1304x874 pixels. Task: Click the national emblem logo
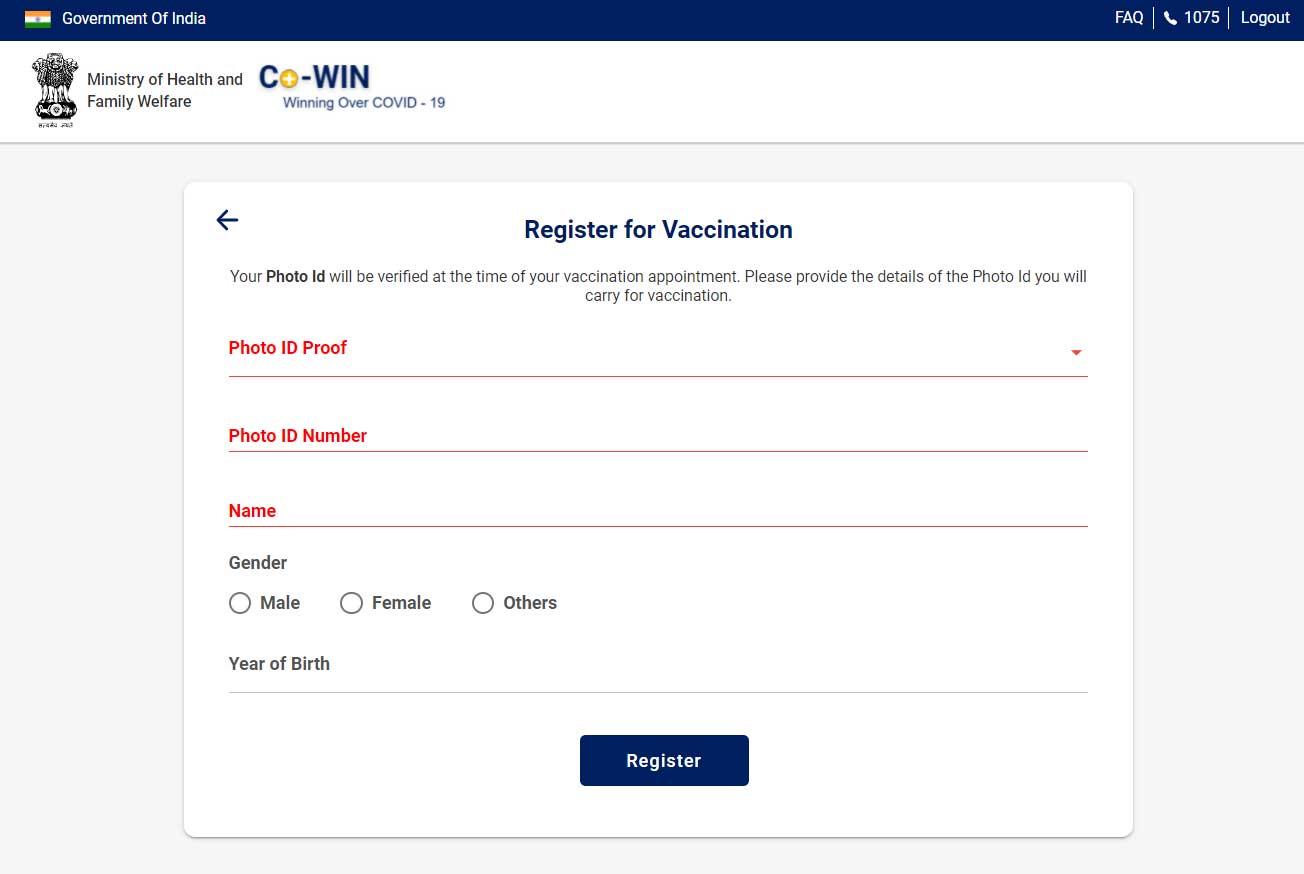coord(55,91)
